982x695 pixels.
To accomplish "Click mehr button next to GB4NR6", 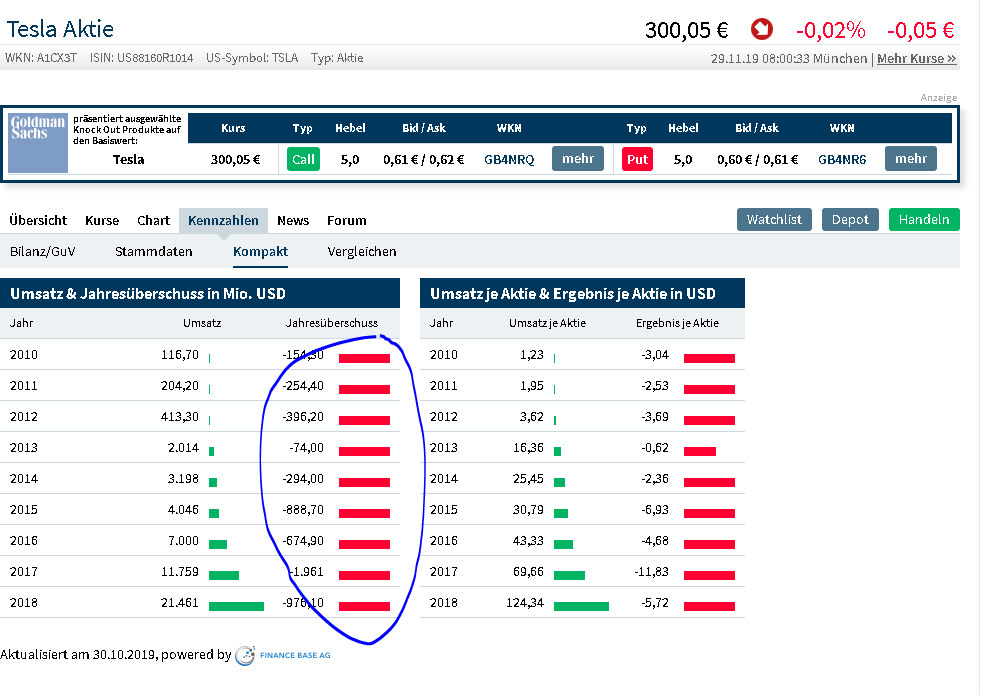I will pos(911,158).
